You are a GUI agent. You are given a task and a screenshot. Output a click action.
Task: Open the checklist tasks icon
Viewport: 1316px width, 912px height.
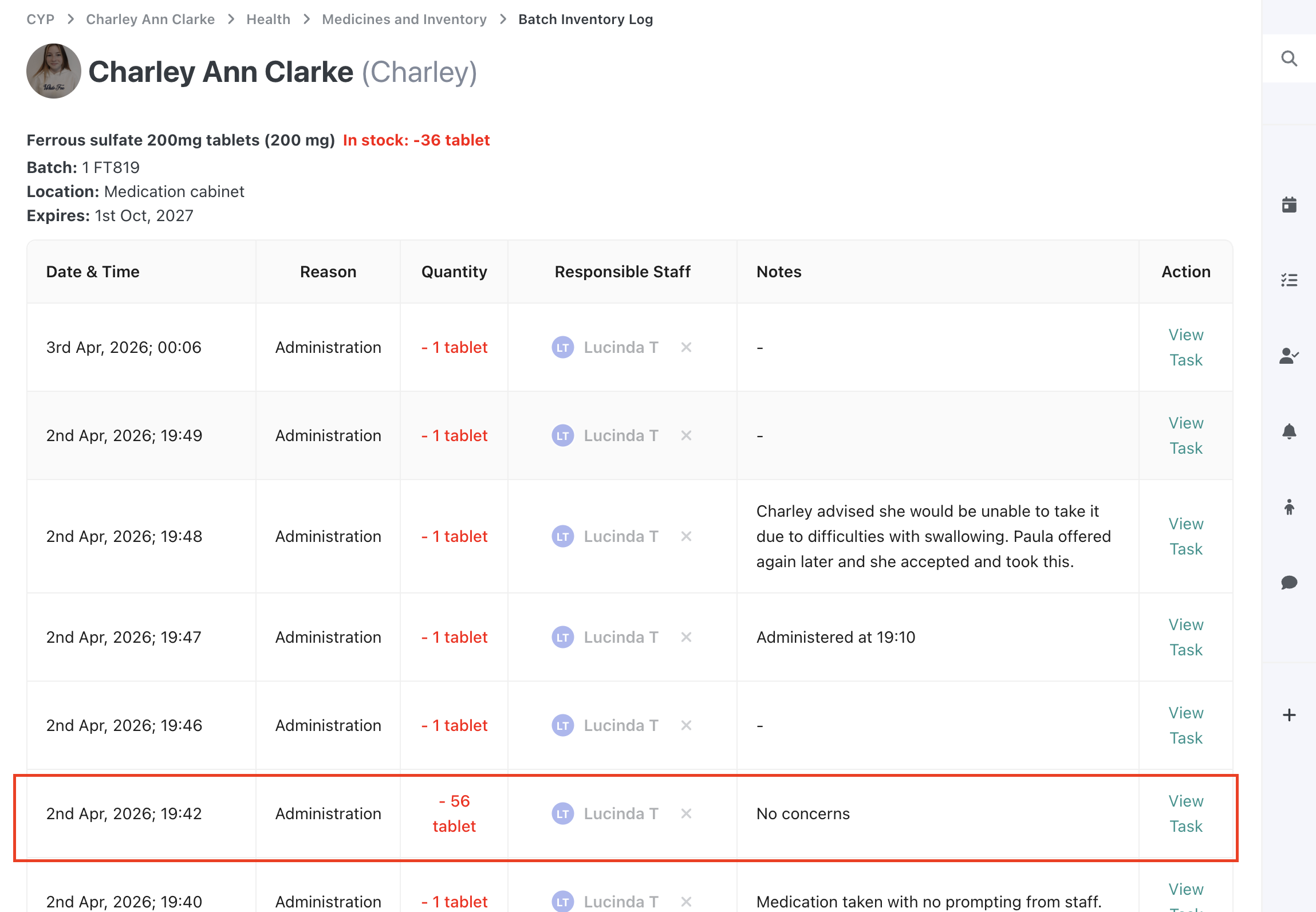click(x=1289, y=280)
